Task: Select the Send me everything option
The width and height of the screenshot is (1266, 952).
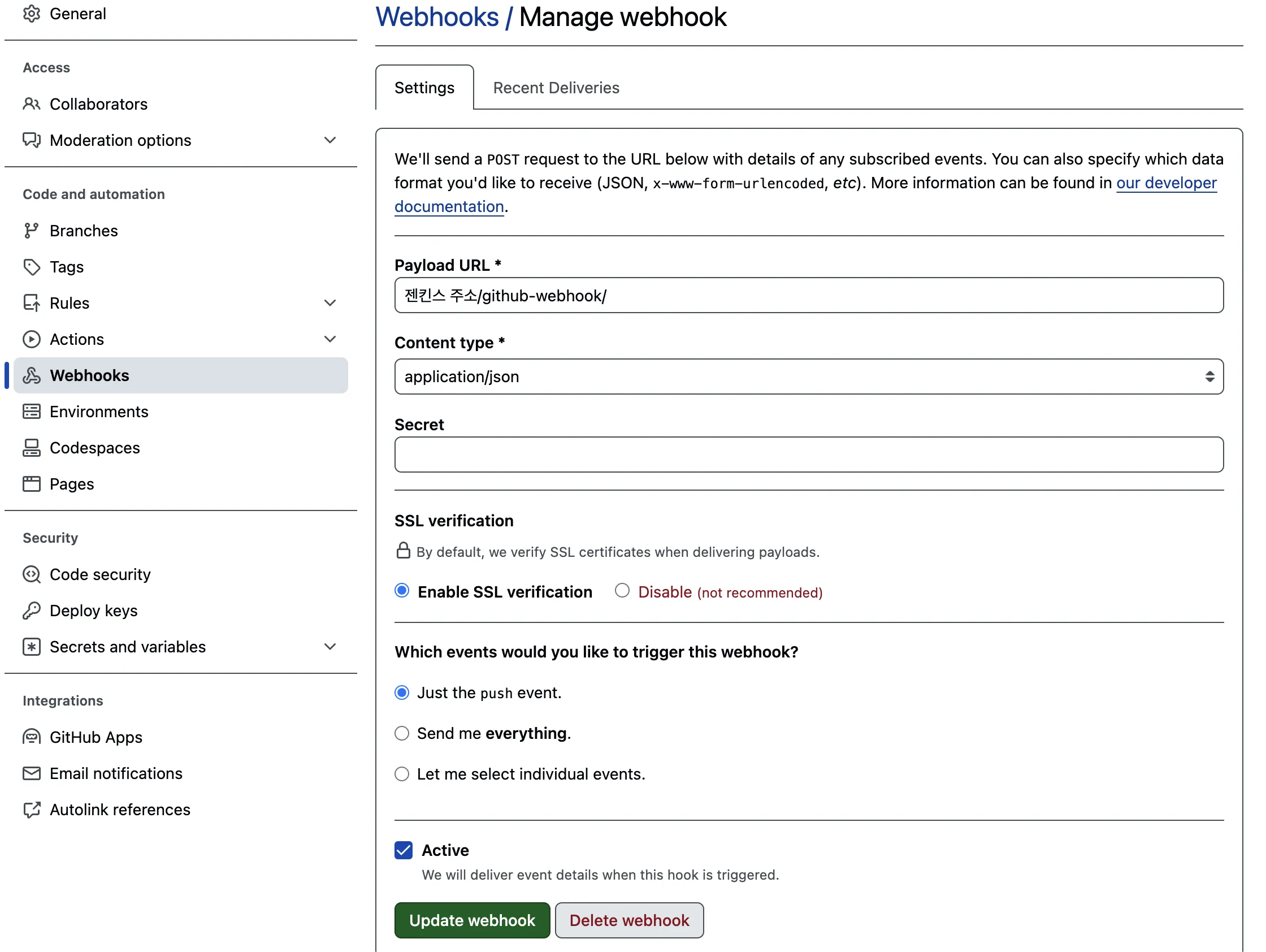Action: [x=402, y=733]
